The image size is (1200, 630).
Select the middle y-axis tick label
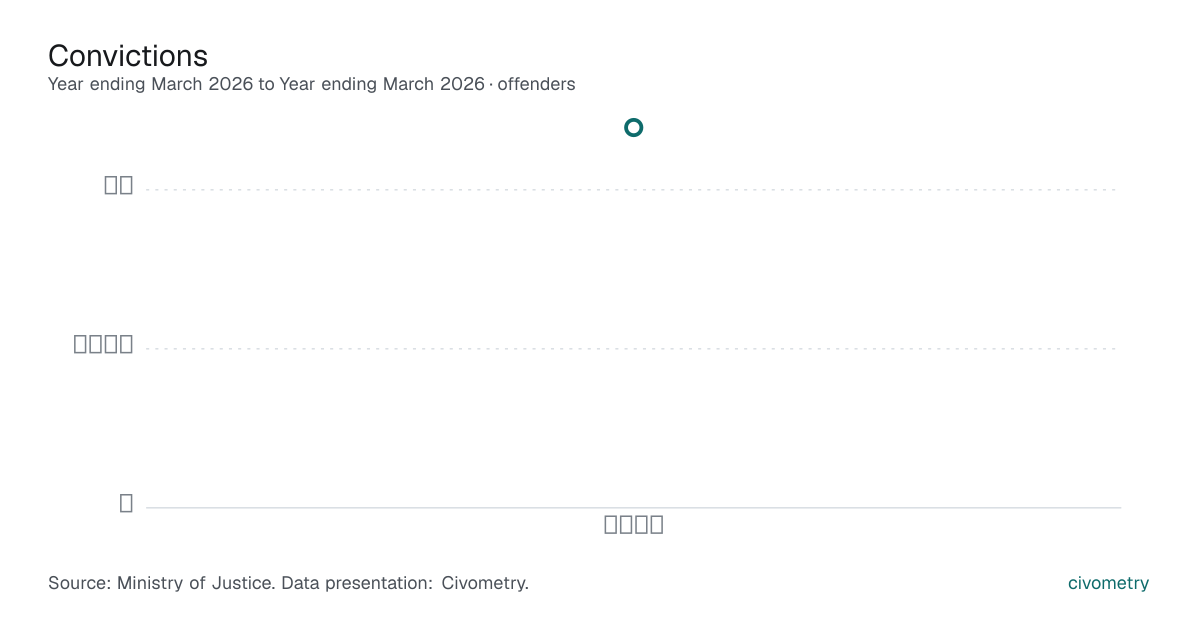click(104, 344)
